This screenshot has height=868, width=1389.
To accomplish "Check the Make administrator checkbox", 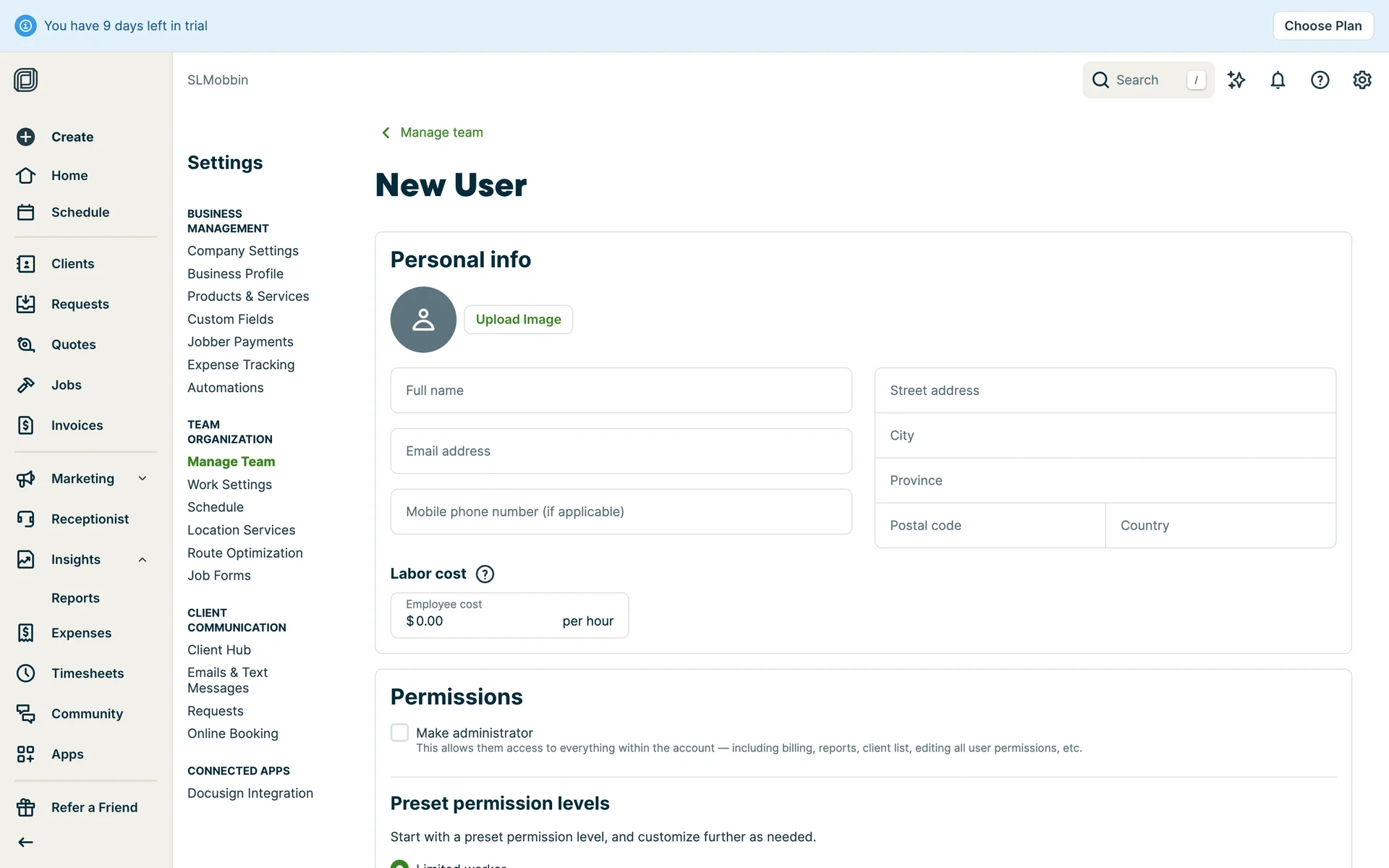I will 399,733.
